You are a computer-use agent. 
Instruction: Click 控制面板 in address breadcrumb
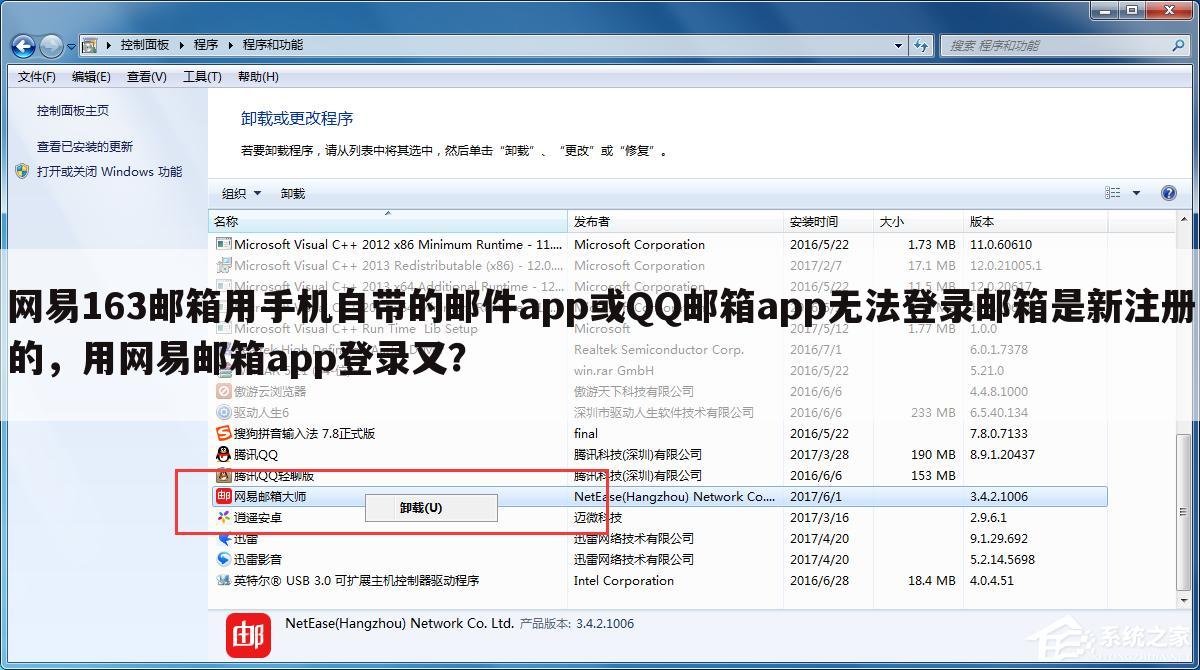tap(145, 45)
